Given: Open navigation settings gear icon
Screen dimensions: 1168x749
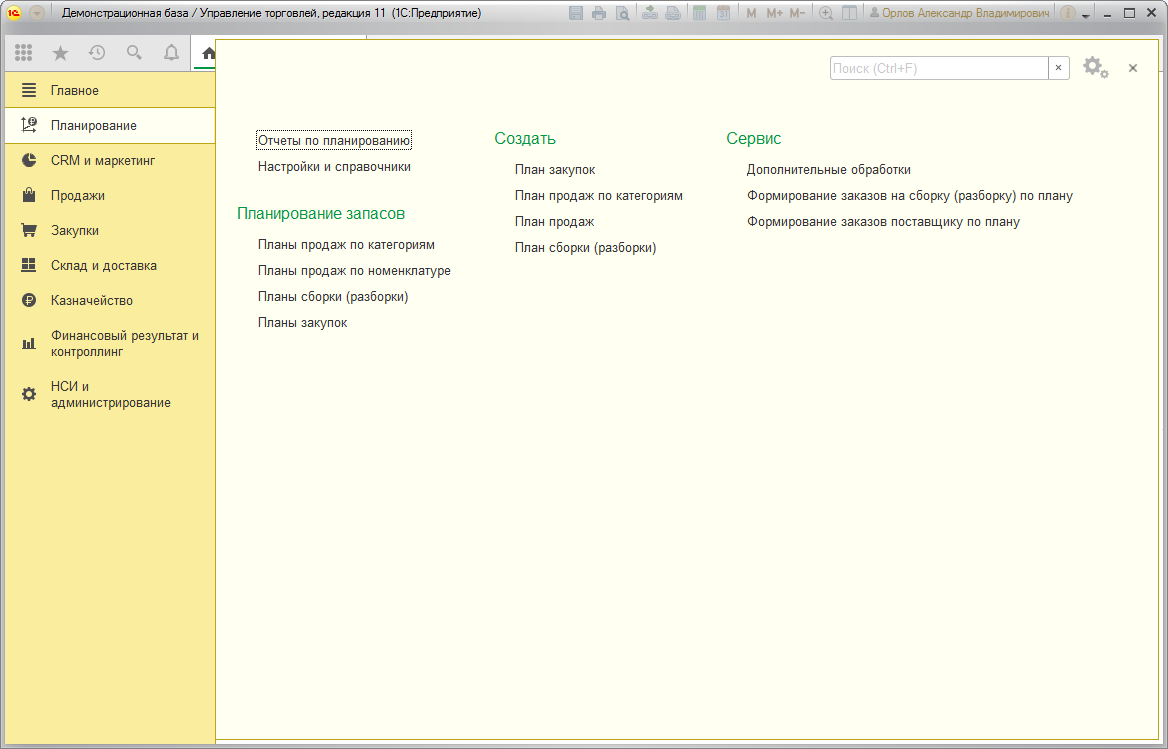Looking at the screenshot, I should coord(1095,68).
